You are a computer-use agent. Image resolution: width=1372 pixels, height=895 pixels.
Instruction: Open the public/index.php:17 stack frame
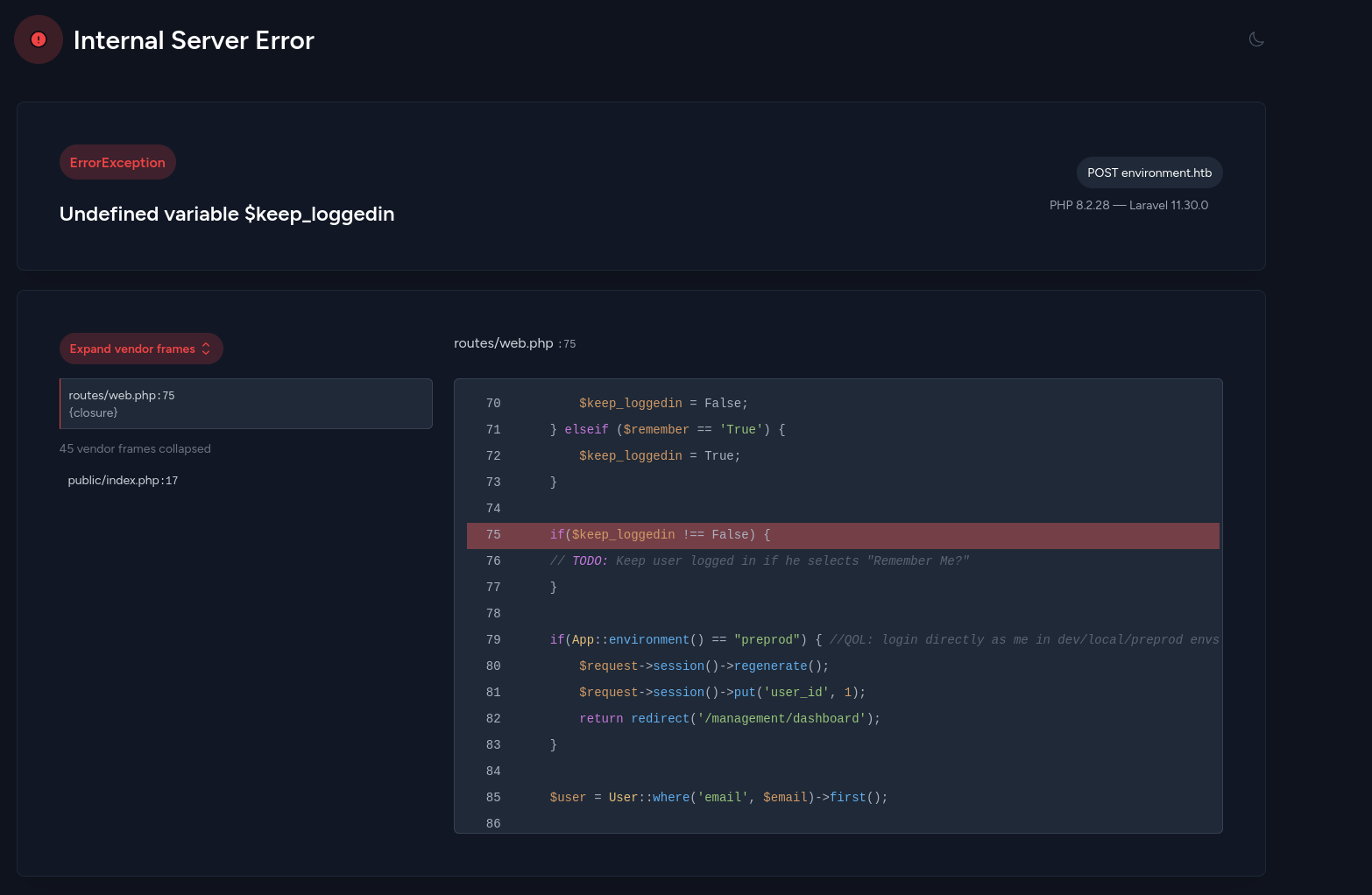(x=123, y=481)
